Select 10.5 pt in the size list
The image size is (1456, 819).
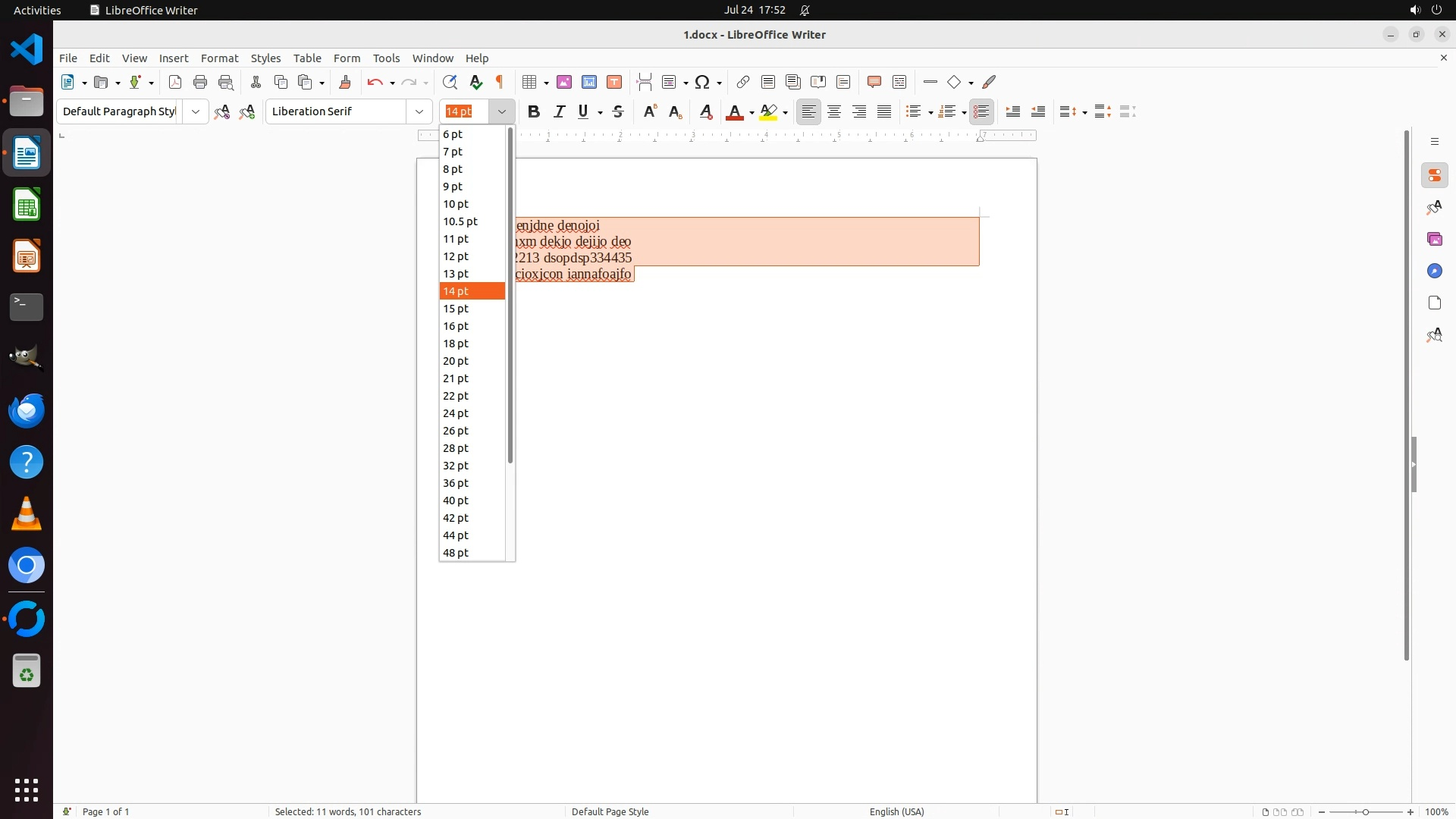point(460,221)
